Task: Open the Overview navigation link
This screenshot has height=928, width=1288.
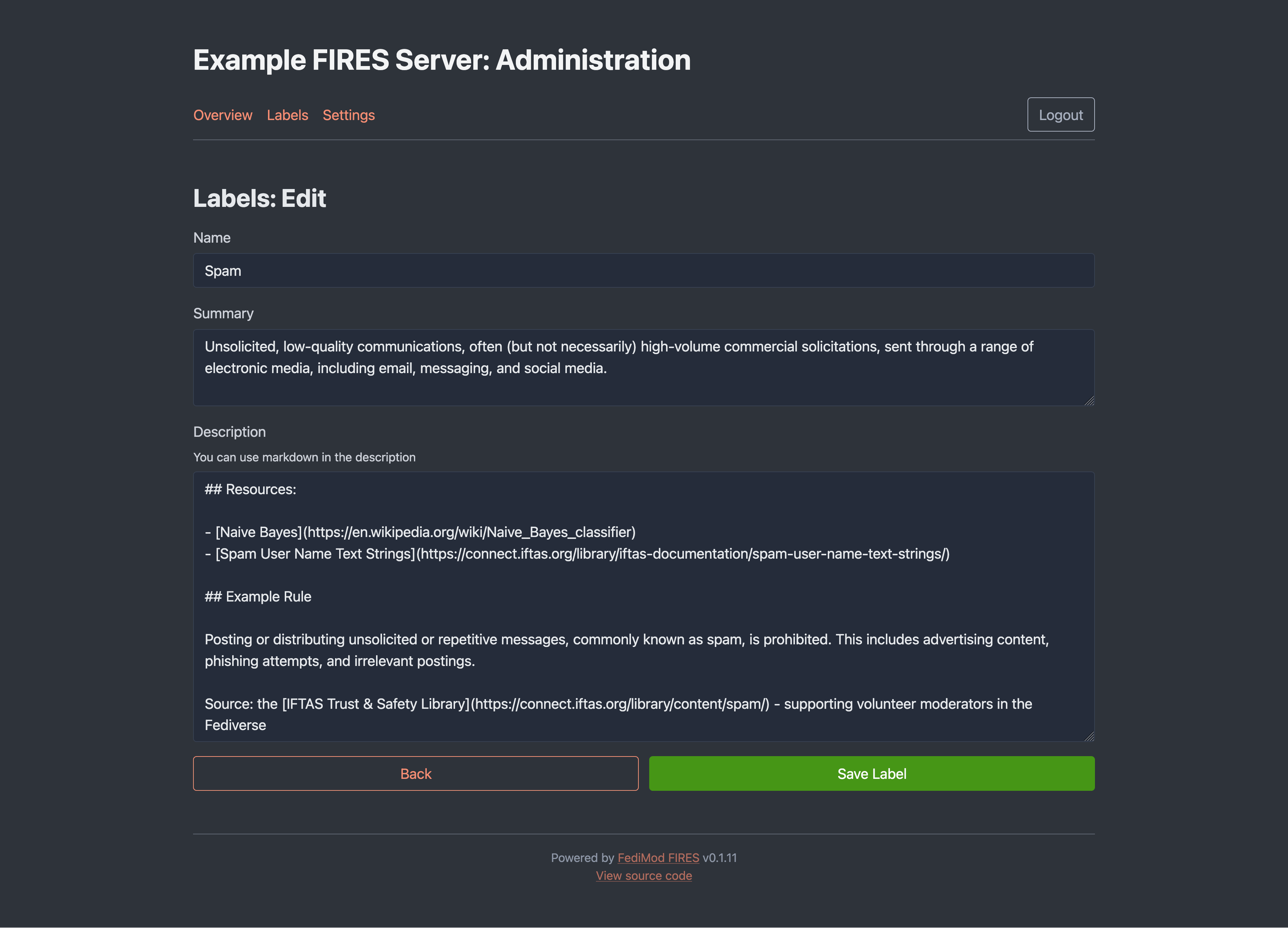Action: pos(222,115)
